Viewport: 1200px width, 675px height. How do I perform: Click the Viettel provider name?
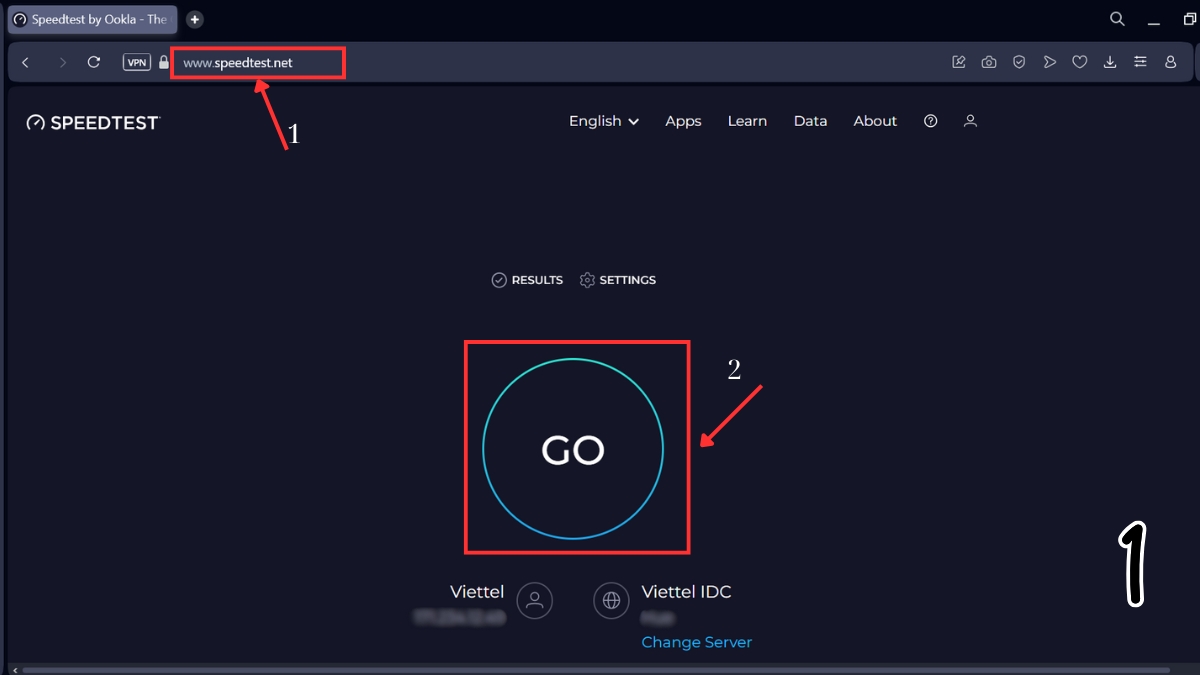[477, 592]
